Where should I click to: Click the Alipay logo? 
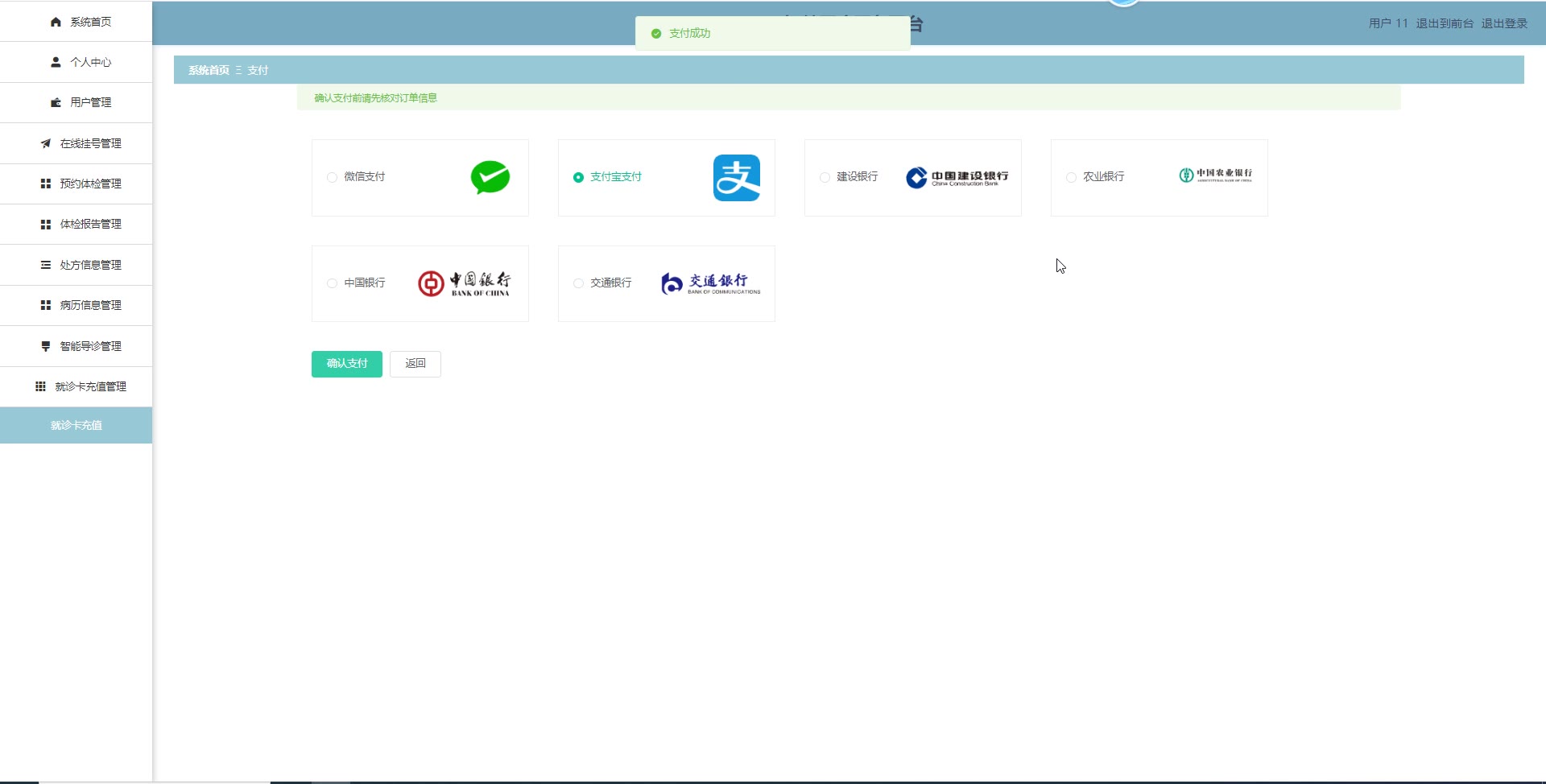point(737,178)
